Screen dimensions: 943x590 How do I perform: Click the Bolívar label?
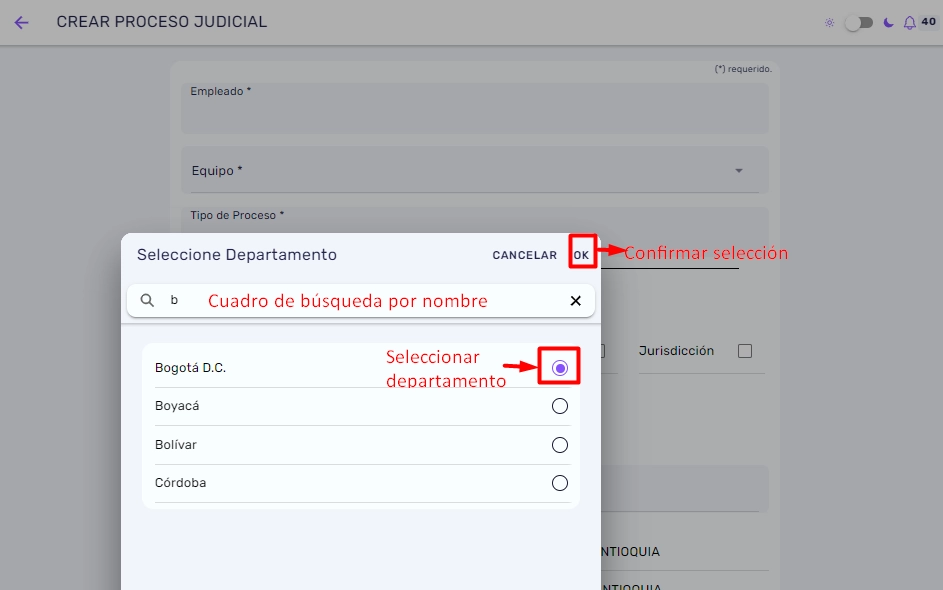point(176,445)
